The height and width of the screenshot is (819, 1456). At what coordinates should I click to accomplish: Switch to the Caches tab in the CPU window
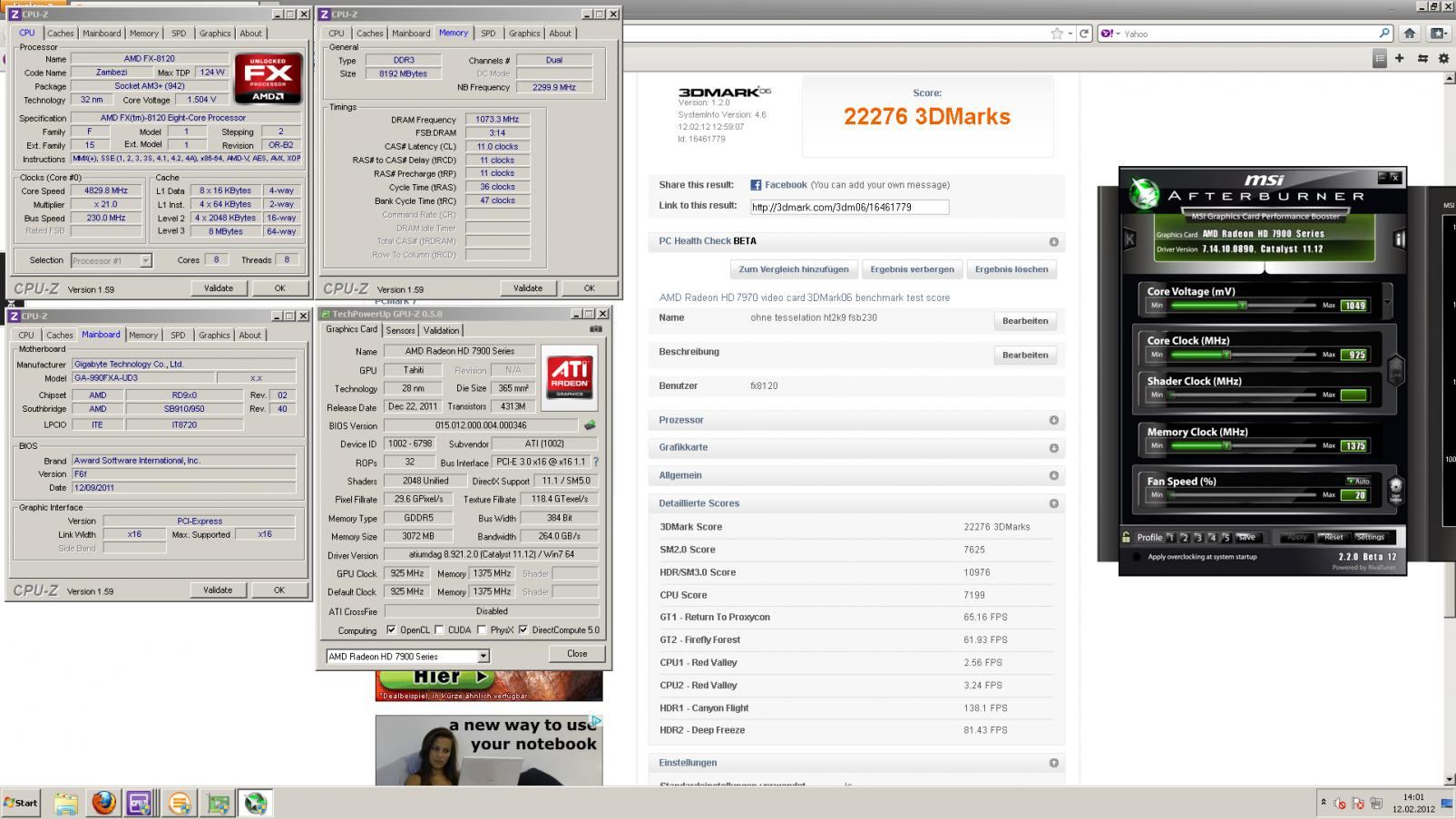(61, 34)
